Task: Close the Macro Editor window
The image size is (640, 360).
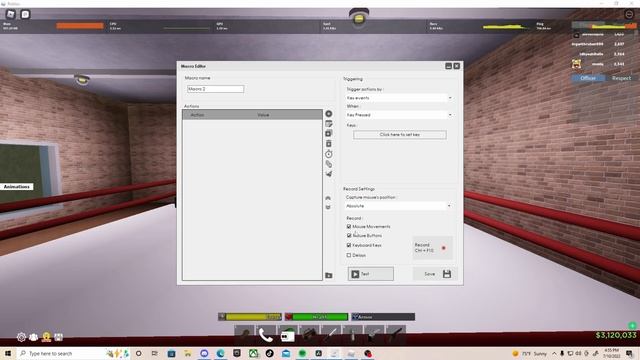Action: tap(456, 66)
